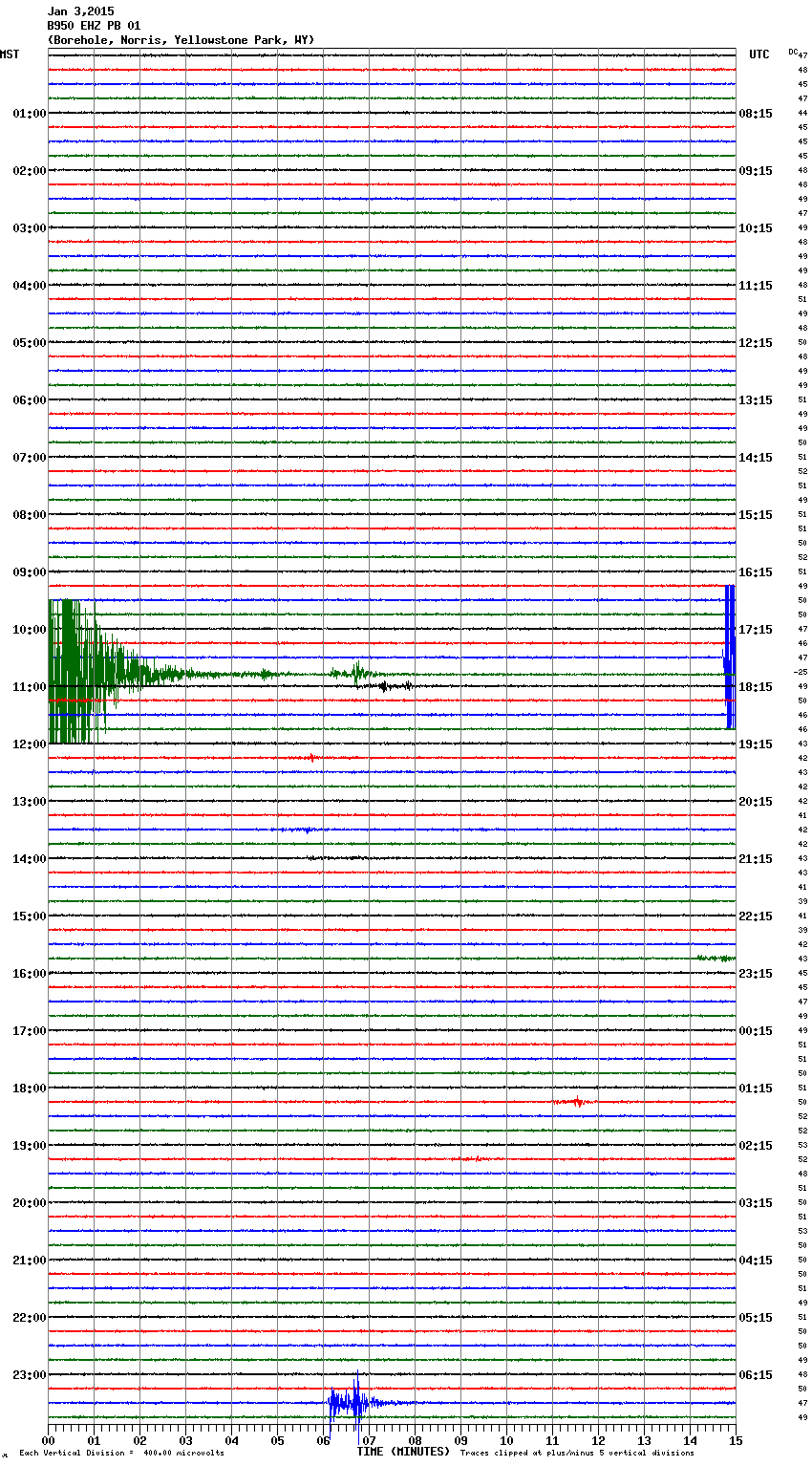This screenshot has height=1466, width=812.
Task: Select the '15' minute tick on the bottom axis
Action: click(x=736, y=1440)
